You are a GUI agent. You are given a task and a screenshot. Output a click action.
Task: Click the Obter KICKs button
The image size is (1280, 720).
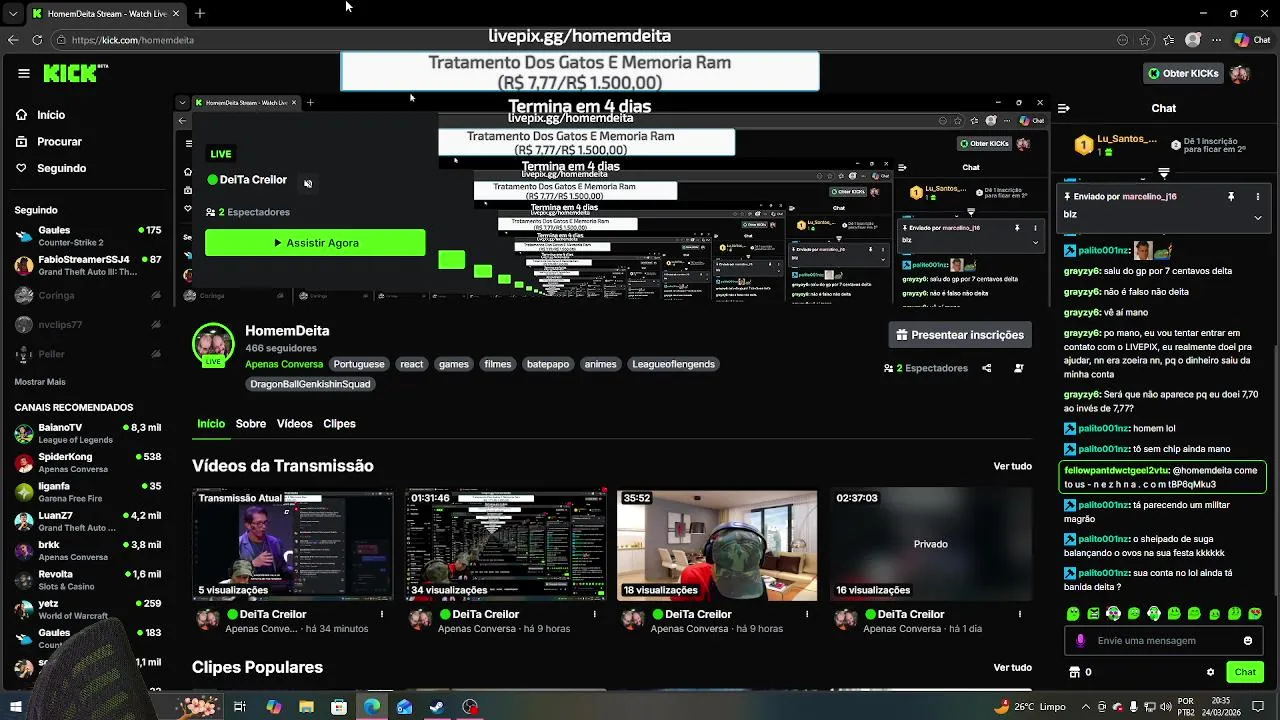click(x=1183, y=73)
